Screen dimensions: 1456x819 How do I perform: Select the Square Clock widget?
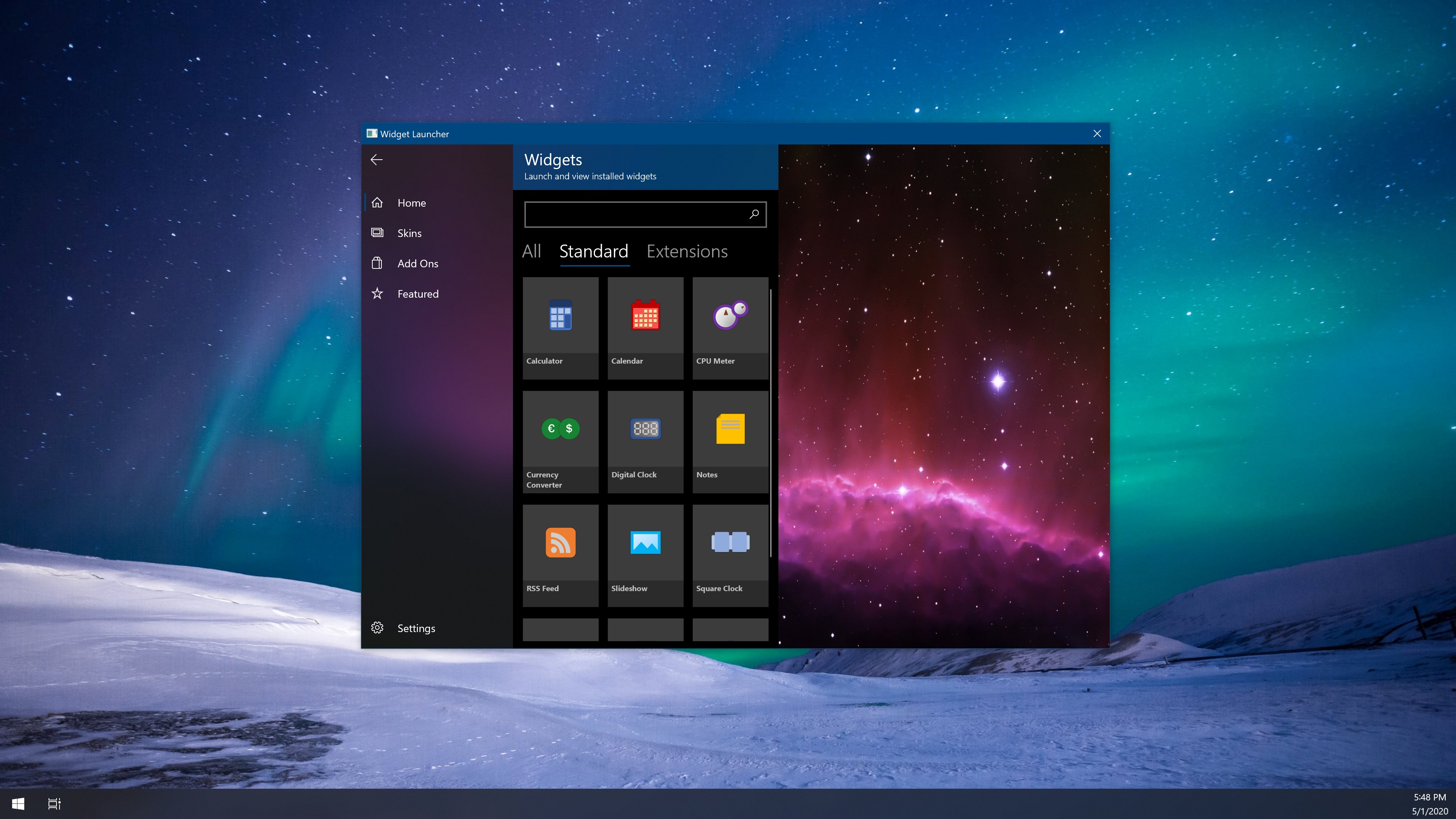tap(730, 555)
